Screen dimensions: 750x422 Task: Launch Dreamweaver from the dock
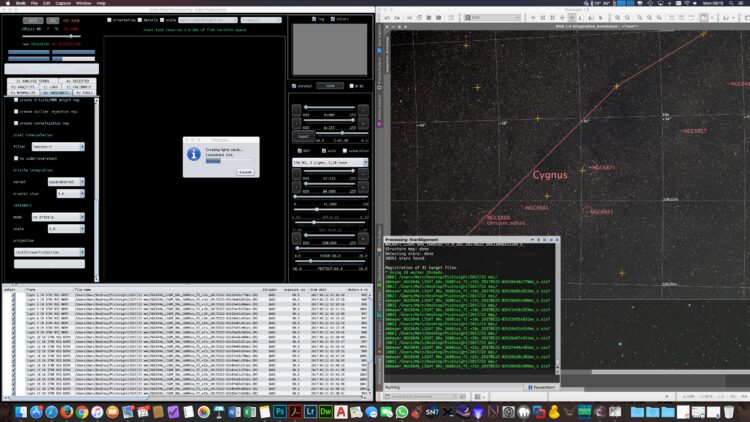[x=325, y=411]
